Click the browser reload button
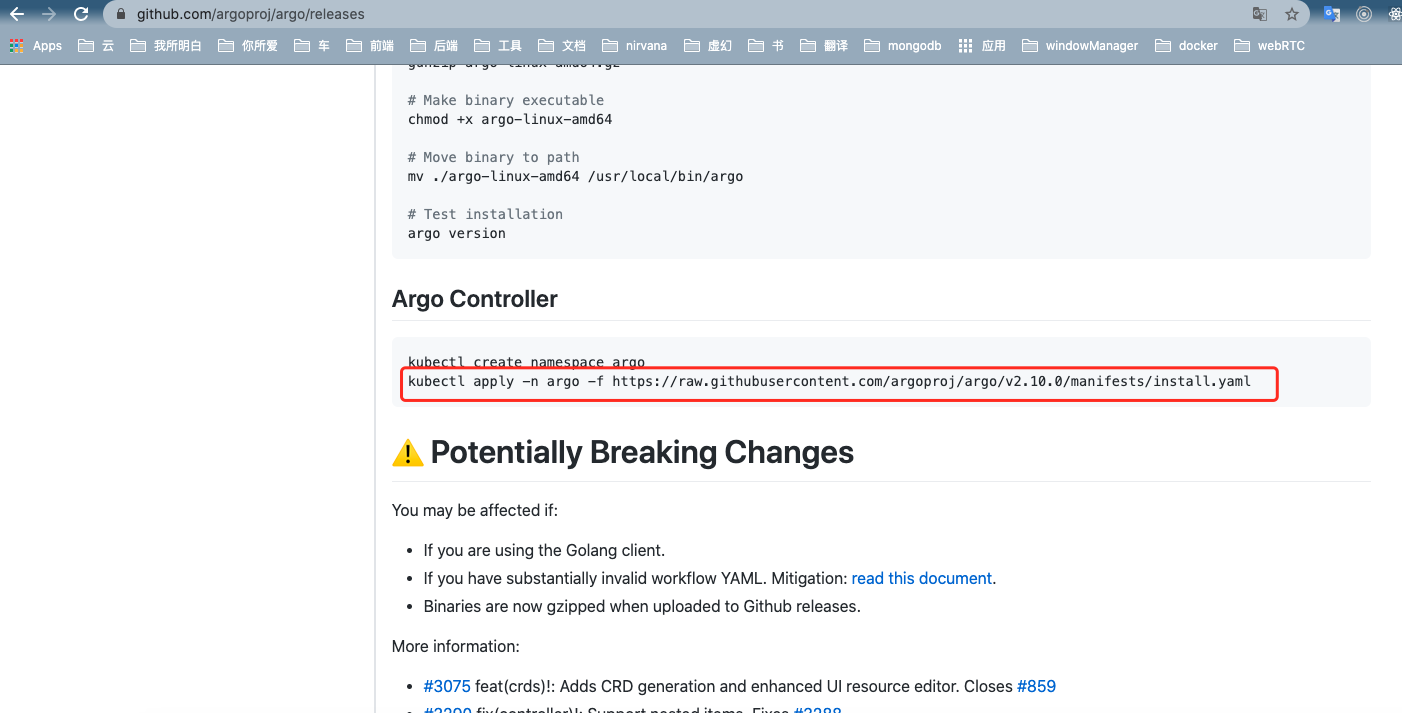The image size is (1402, 713). pyautogui.click(x=80, y=14)
